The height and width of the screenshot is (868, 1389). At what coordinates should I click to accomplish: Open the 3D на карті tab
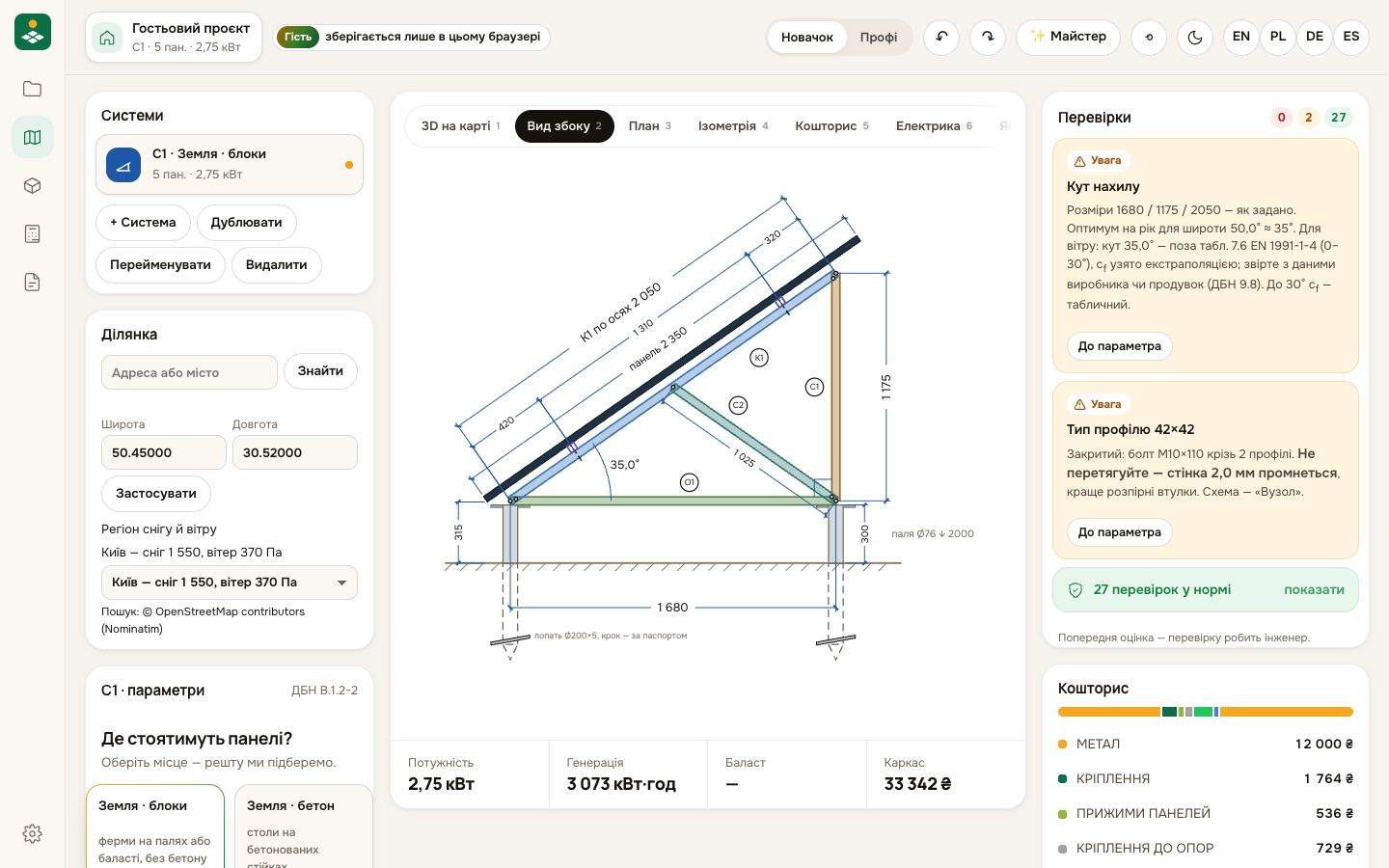461,126
